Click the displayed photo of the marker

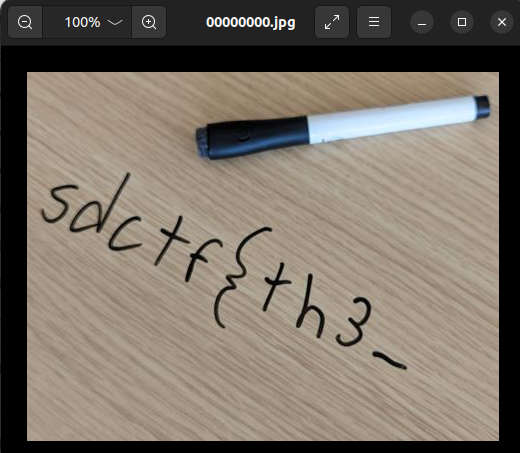coord(263,256)
